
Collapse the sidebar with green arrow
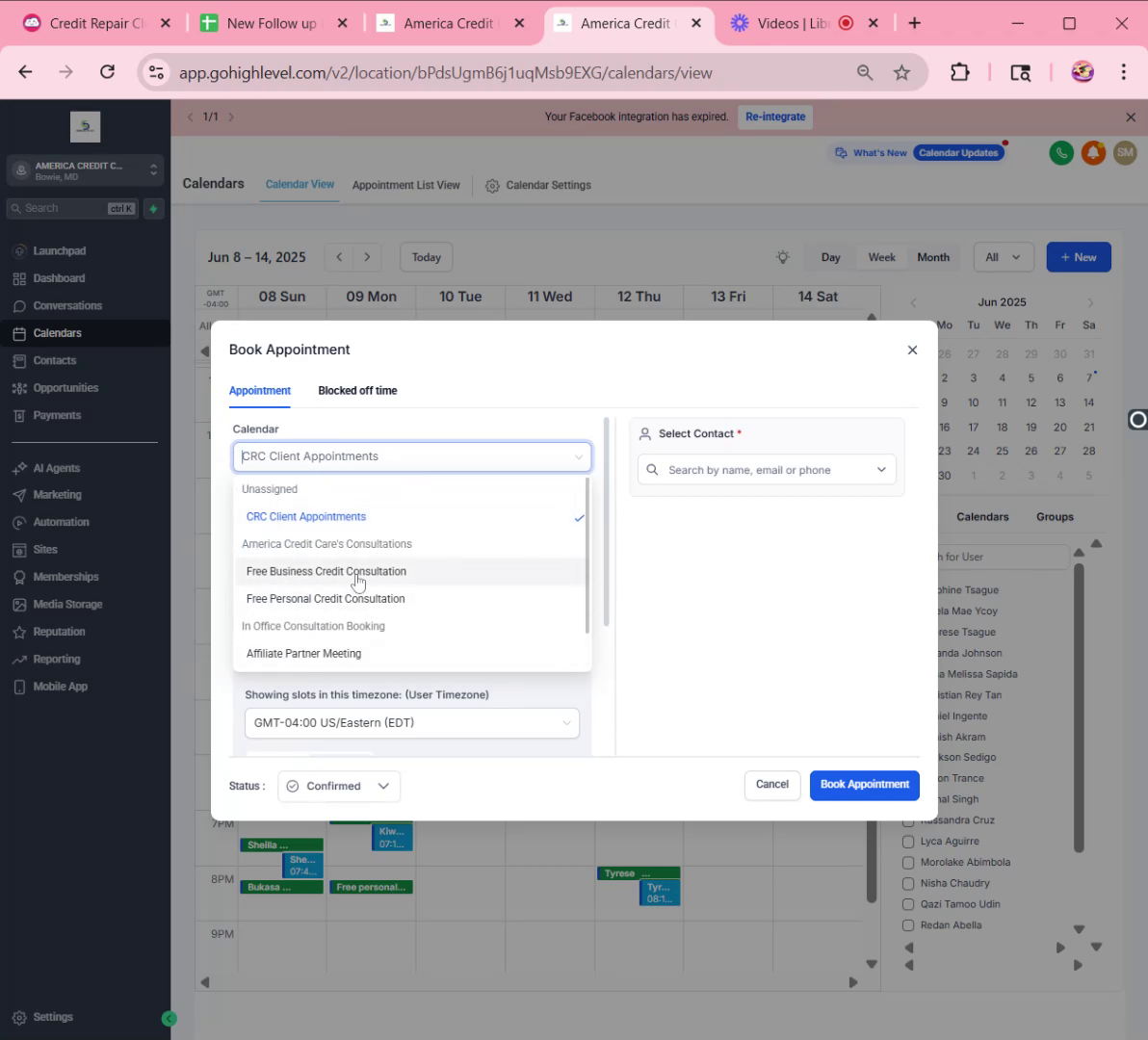(170, 1018)
